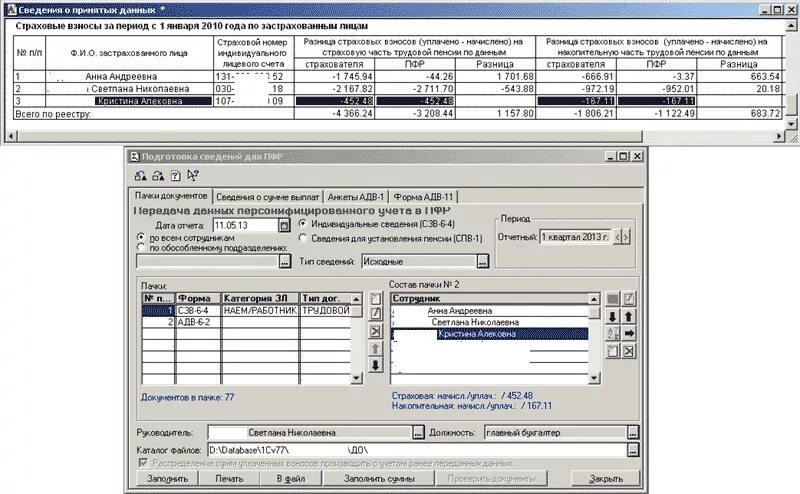Go to next Отчетный period
The image size is (800, 494).
(x=626, y=237)
